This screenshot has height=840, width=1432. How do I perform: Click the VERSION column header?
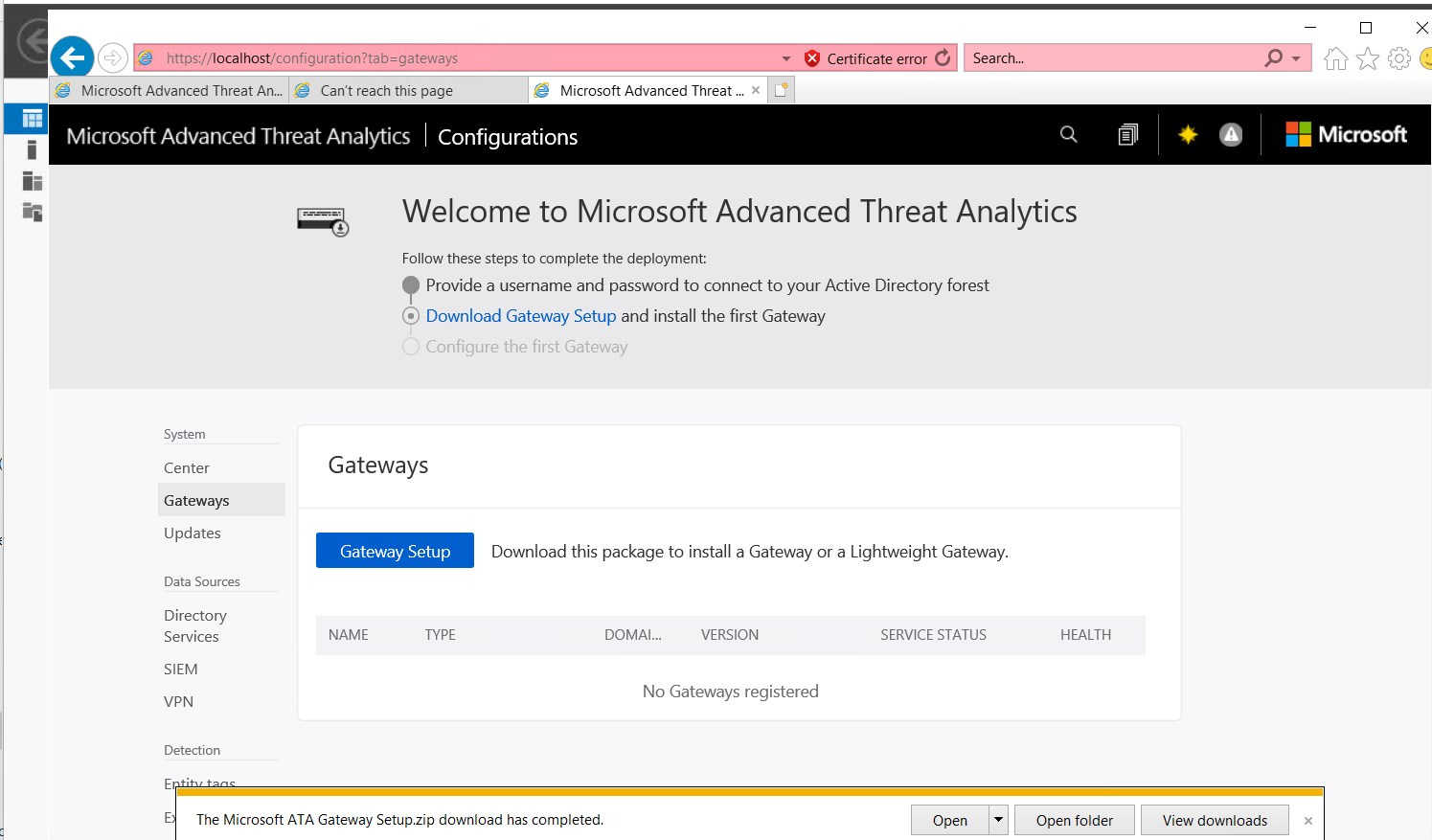tap(730, 635)
